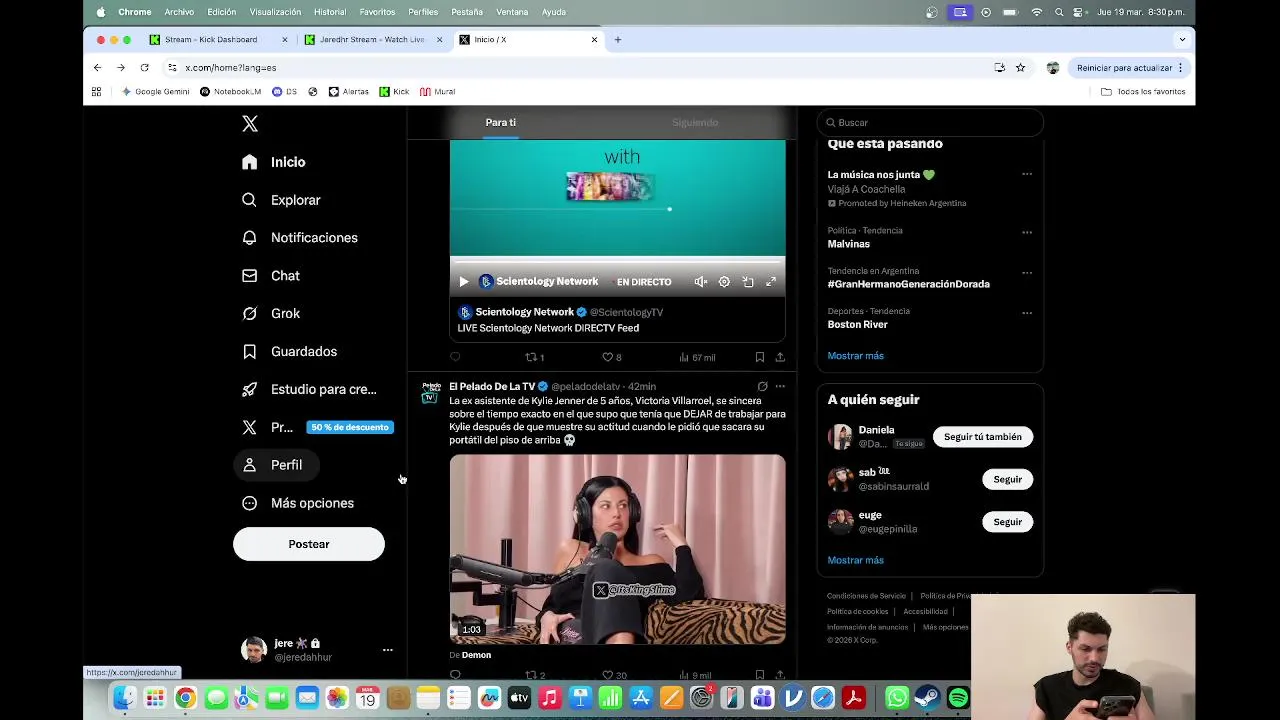Open account menu dots next to jere

[x=388, y=650]
